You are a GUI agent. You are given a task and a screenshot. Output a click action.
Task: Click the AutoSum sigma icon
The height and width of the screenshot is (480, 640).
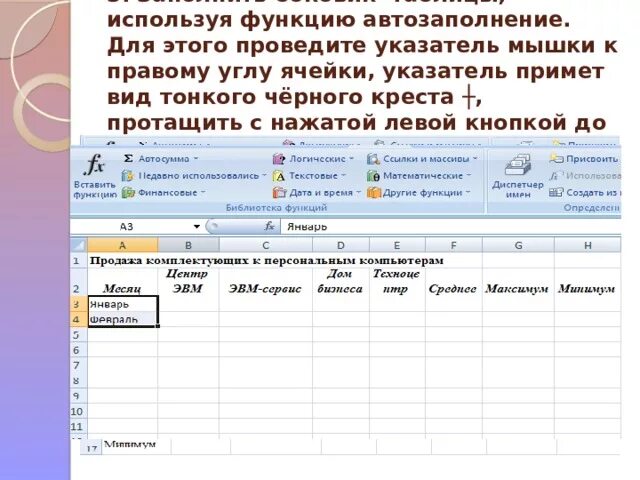click(x=128, y=158)
